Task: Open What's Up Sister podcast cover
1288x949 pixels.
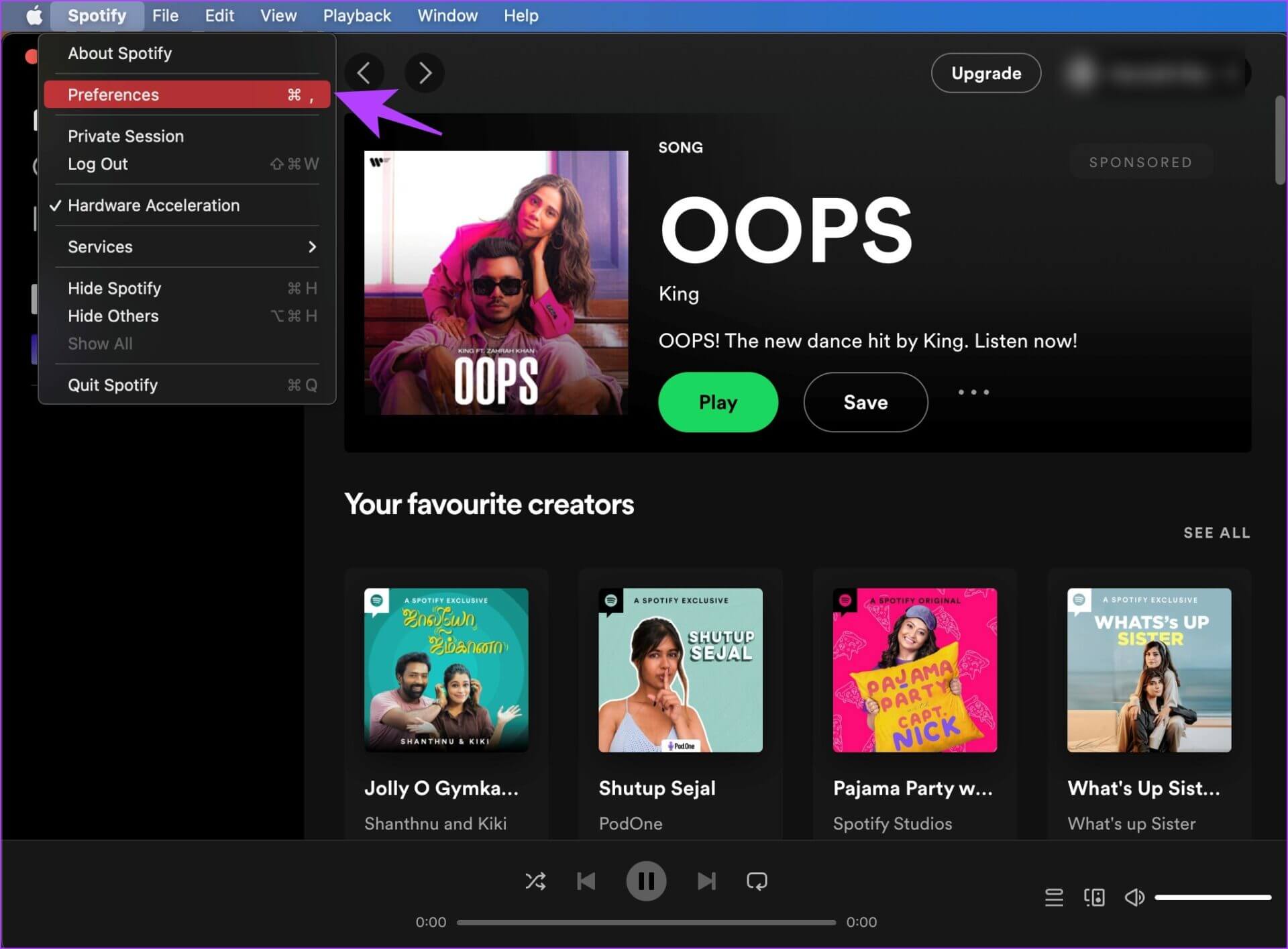Action: tap(1149, 670)
